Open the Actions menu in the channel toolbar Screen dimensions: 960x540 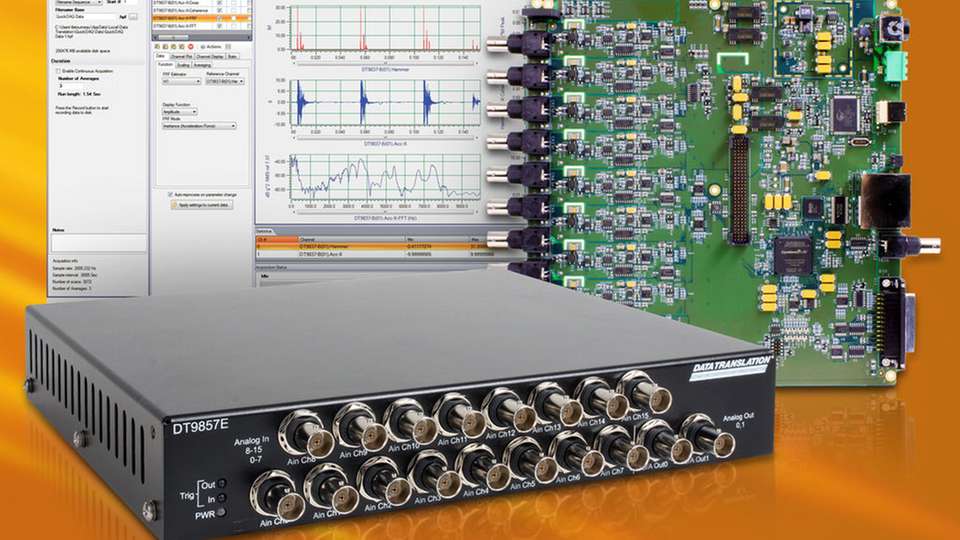click(211, 47)
